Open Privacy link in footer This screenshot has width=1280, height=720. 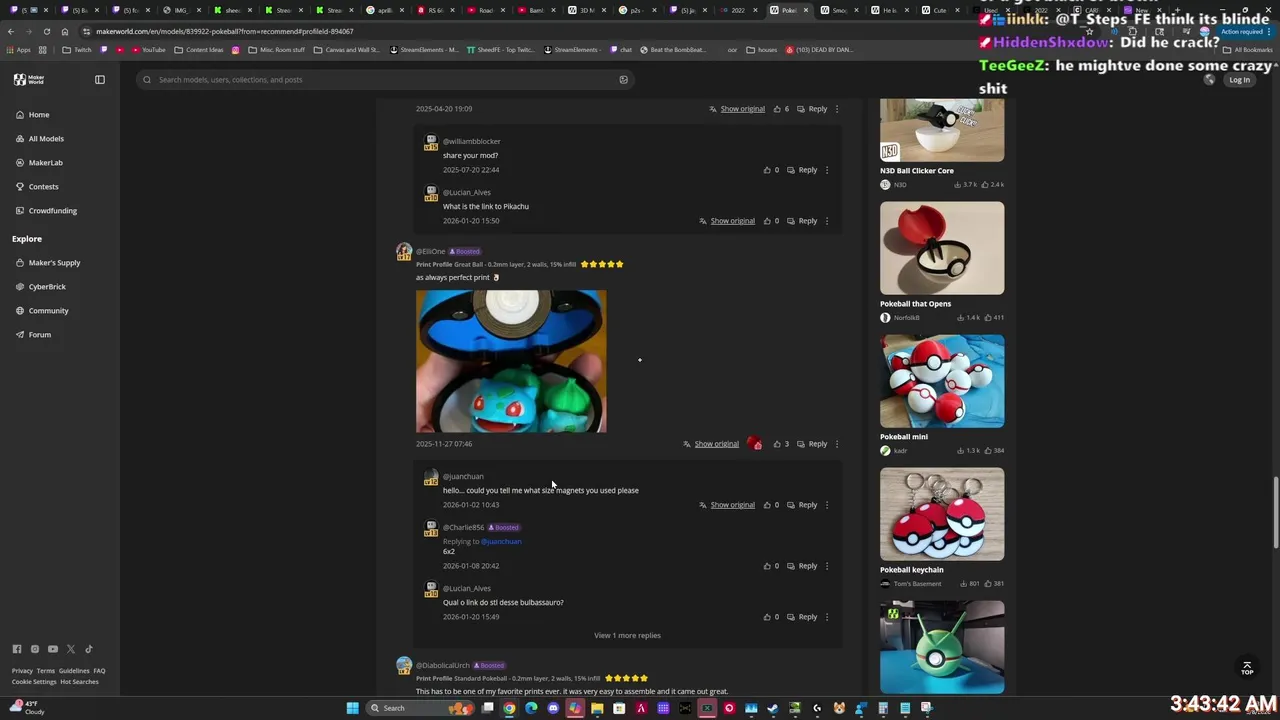pos(22,671)
